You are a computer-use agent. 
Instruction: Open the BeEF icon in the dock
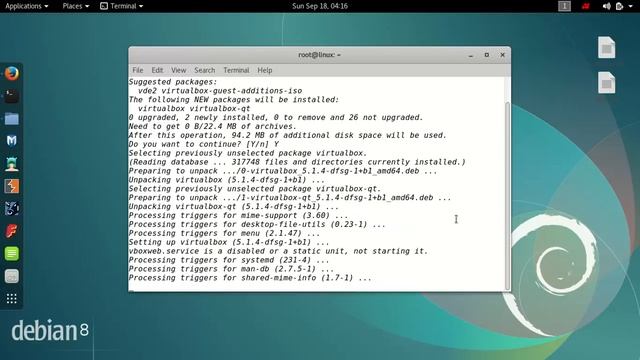[x=12, y=209]
